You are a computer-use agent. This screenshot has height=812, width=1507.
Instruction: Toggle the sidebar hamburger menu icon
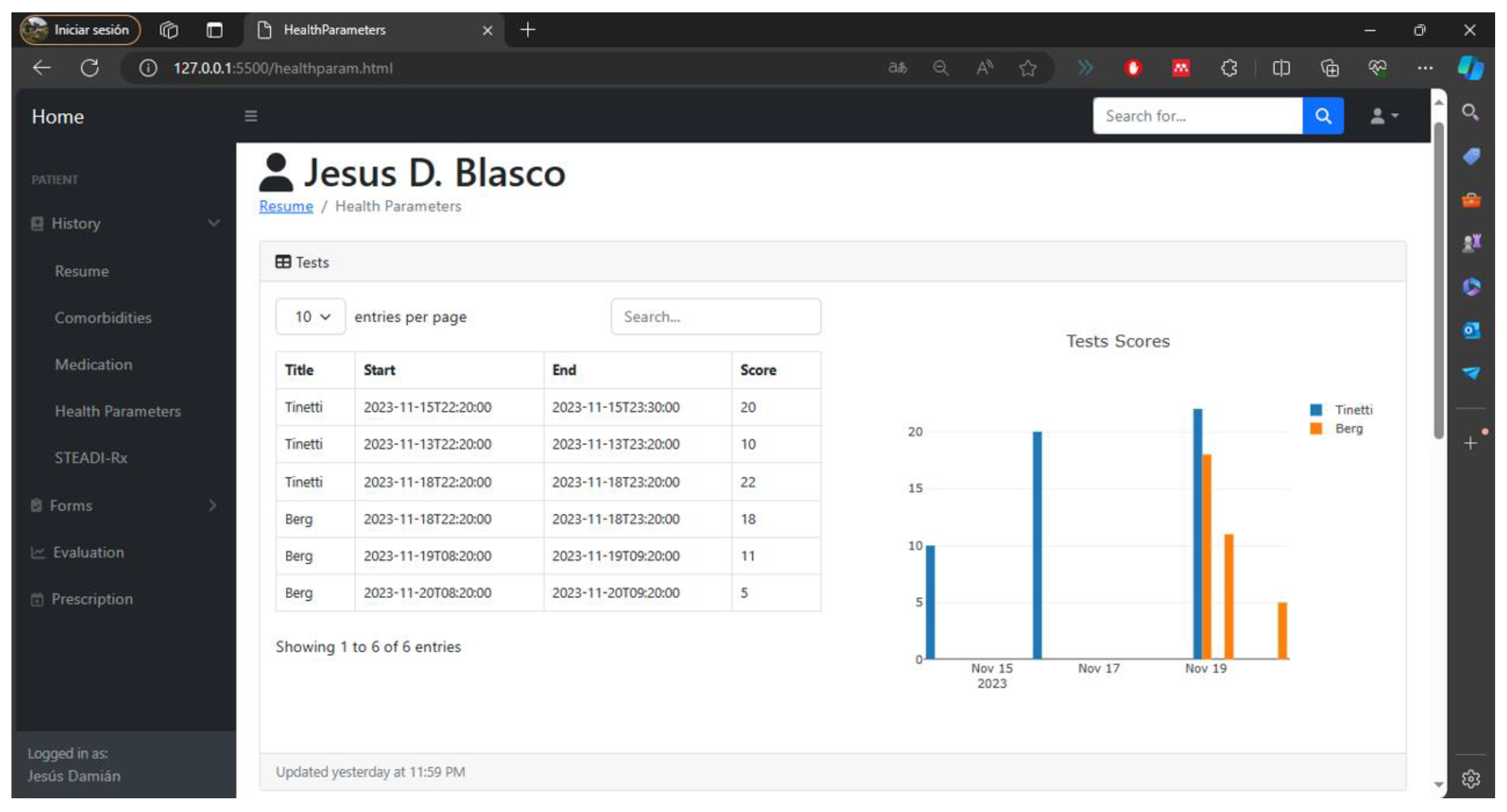tap(250, 116)
